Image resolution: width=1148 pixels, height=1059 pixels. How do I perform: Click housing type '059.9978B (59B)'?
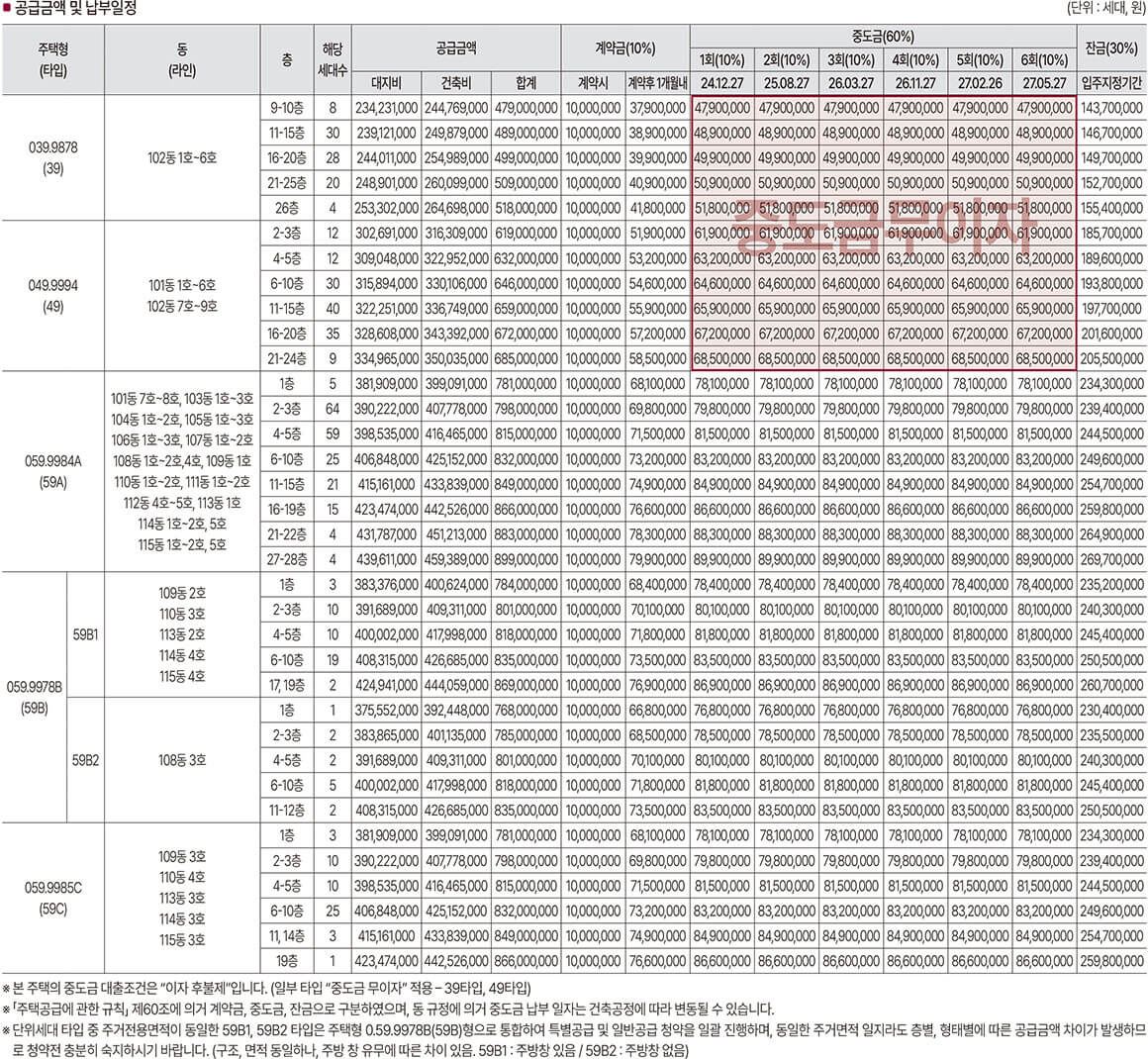click(x=35, y=697)
